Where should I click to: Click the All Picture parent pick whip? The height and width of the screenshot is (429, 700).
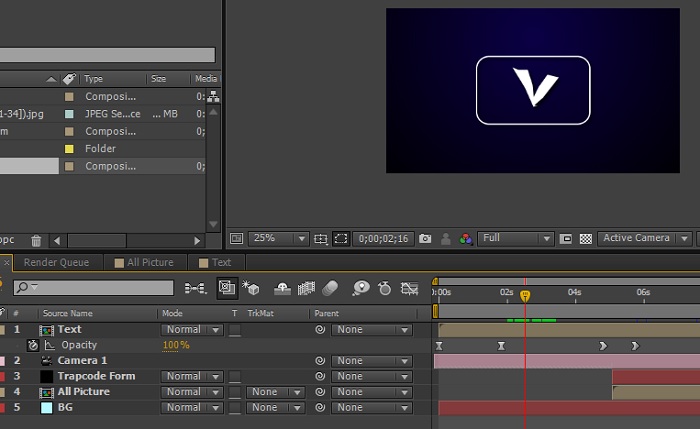320,392
